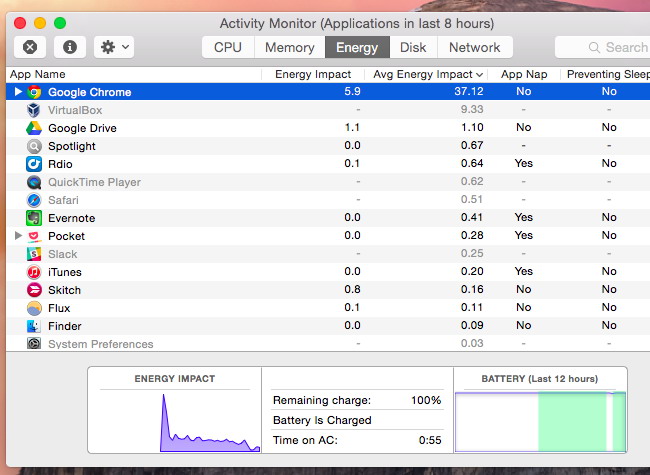Click the Spotlight magnifier icon
Image resolution: width=650 pixels, height=475 pixels.
[x=34, y=146]
